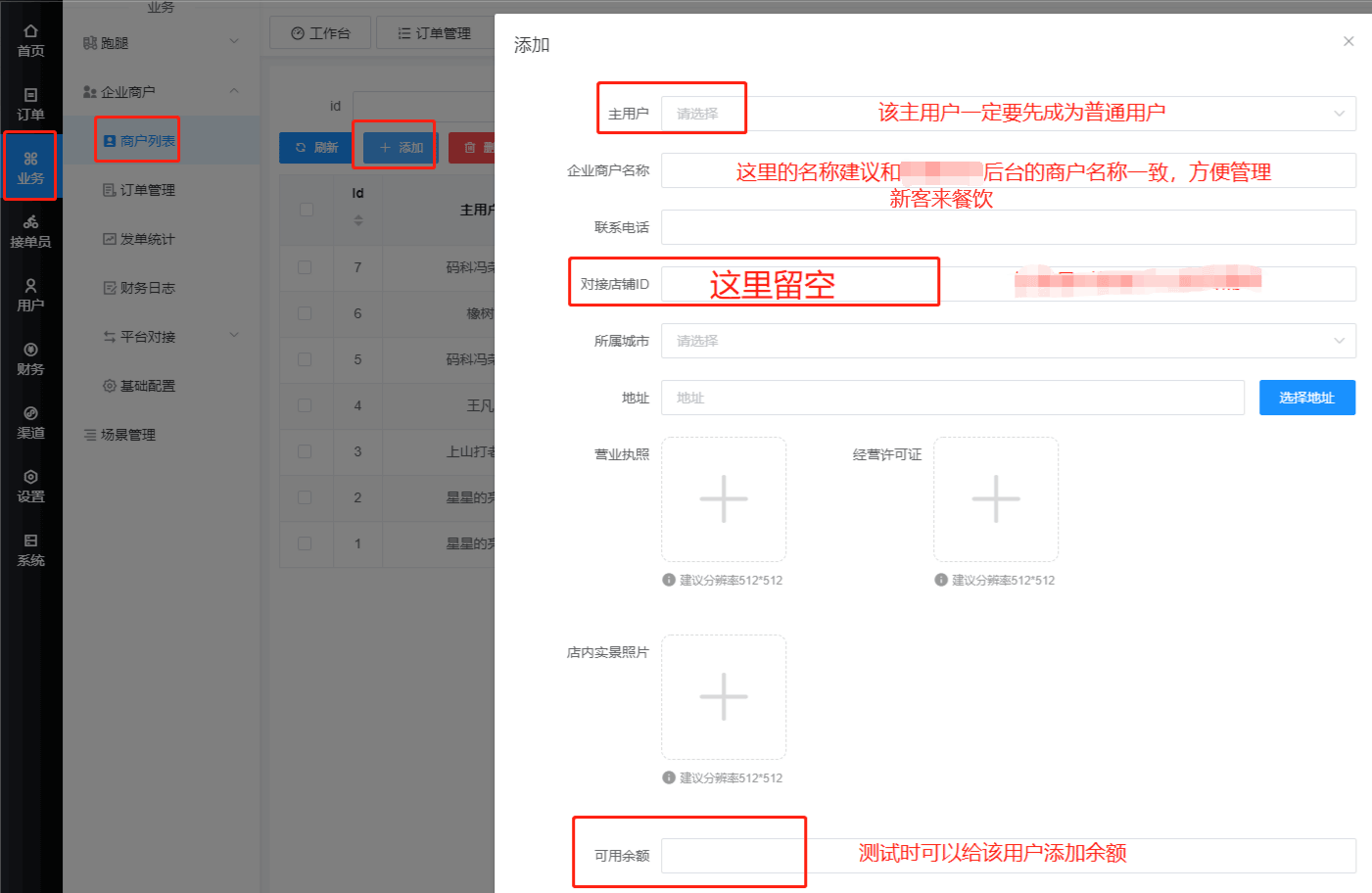
Task: Click the Id column sort arrows
Action: click(x=358, y=220)
